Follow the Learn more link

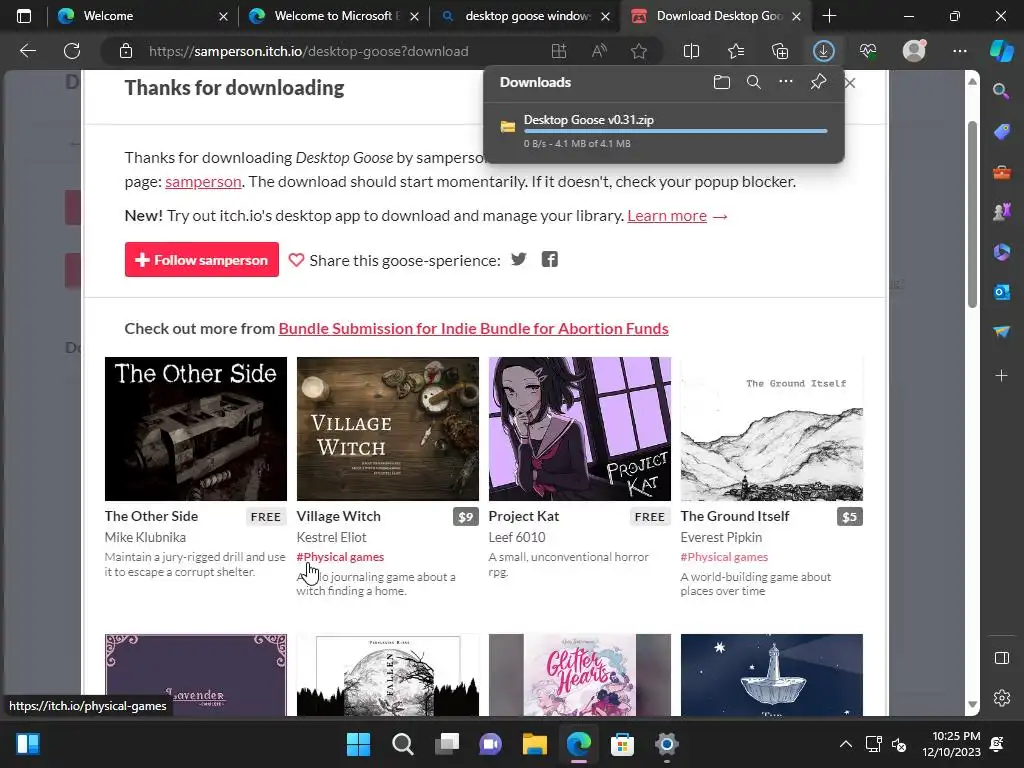tap(667, 216)
